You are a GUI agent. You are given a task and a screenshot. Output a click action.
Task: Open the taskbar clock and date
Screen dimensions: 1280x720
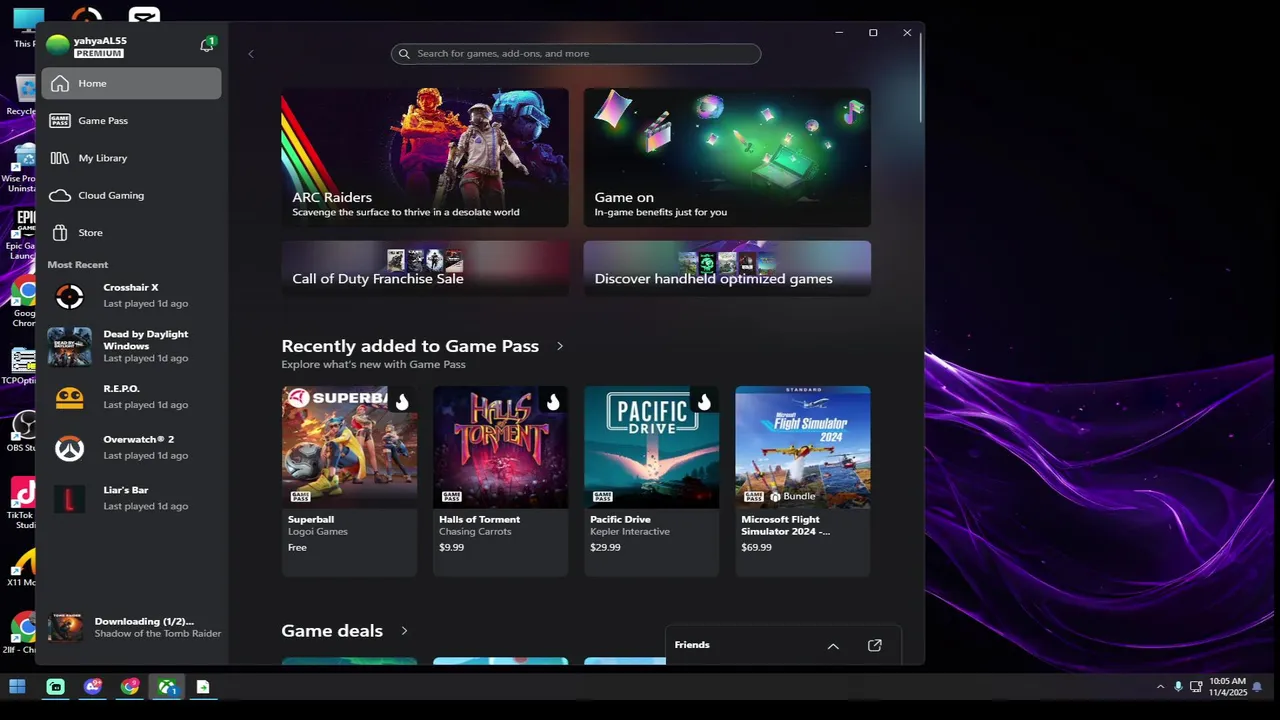[1227, 687]
